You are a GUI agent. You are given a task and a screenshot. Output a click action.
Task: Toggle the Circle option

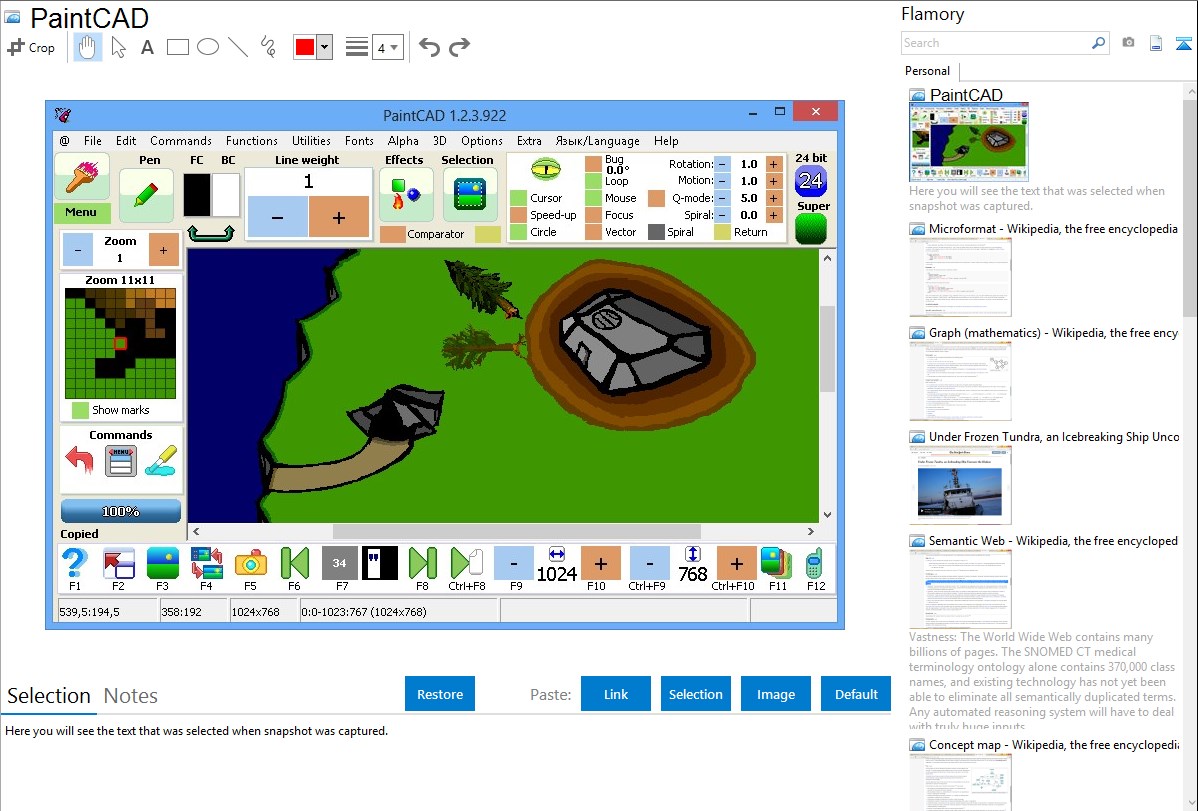click(x=519, y=232)
